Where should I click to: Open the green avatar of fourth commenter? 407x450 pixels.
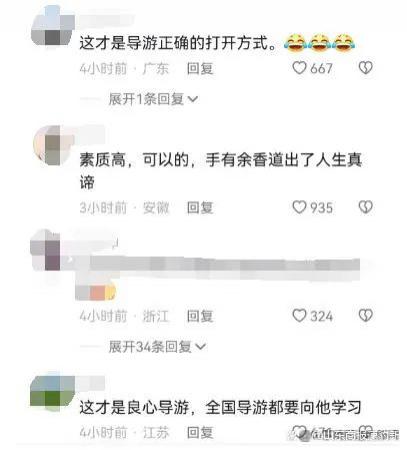pyautogui.click(x=53, y=393)
